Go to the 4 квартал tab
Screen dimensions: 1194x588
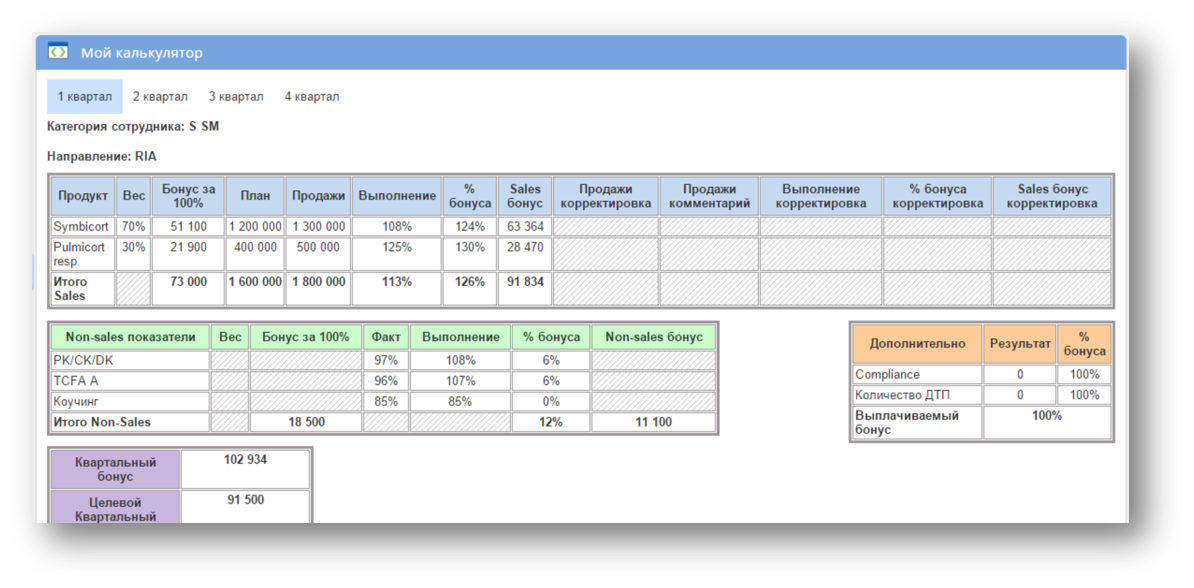pos(312,97)
